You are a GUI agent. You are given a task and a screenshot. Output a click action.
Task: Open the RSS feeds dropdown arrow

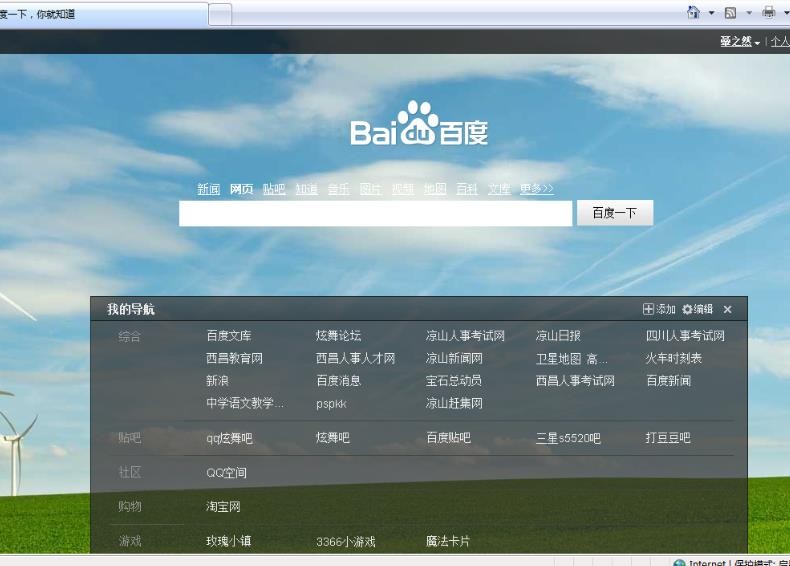(749, 13)
